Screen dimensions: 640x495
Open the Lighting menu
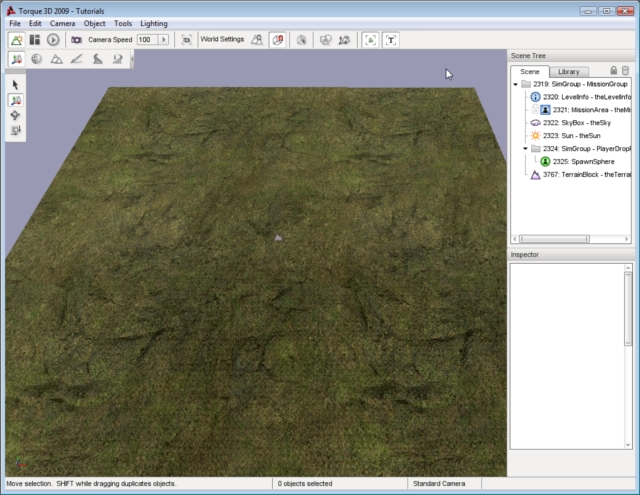pyautogui.click(x=154, y=23)
